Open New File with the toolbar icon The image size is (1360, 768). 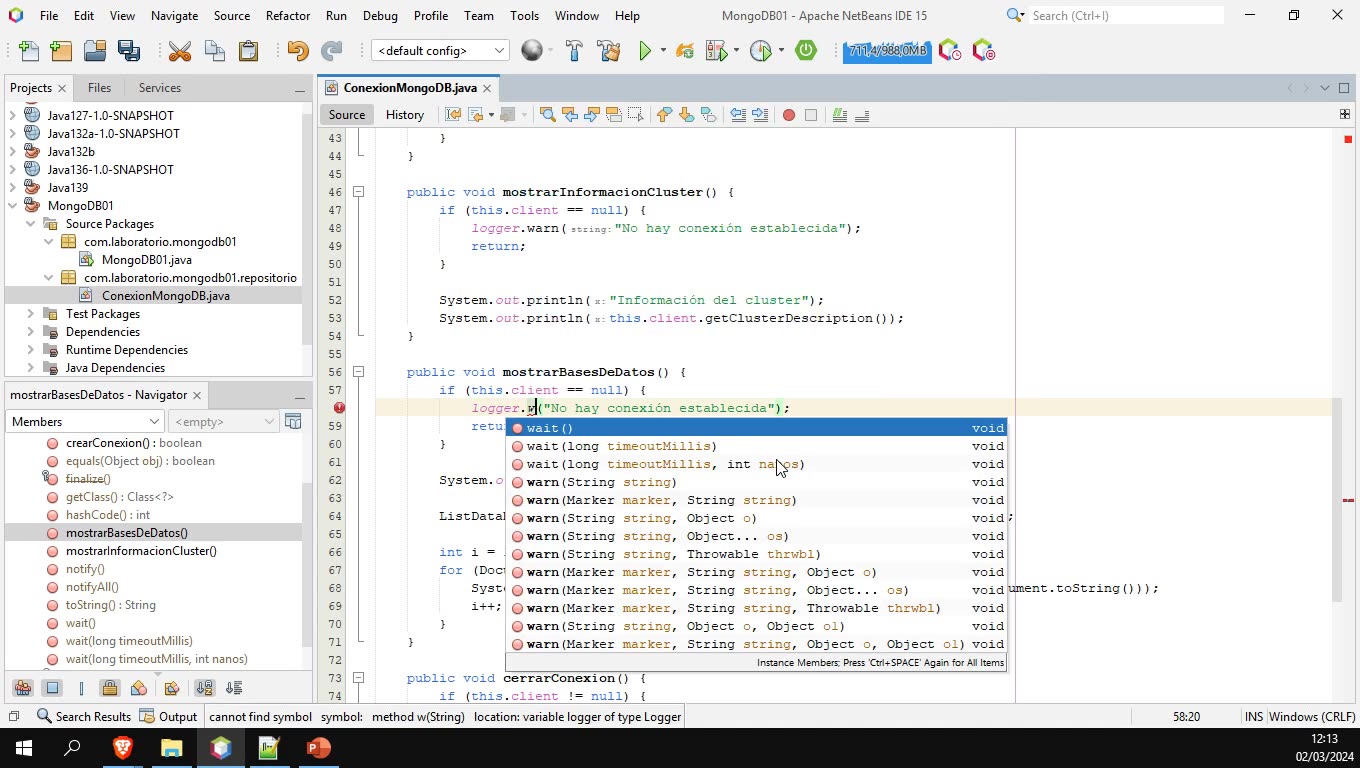click(27, 50)
